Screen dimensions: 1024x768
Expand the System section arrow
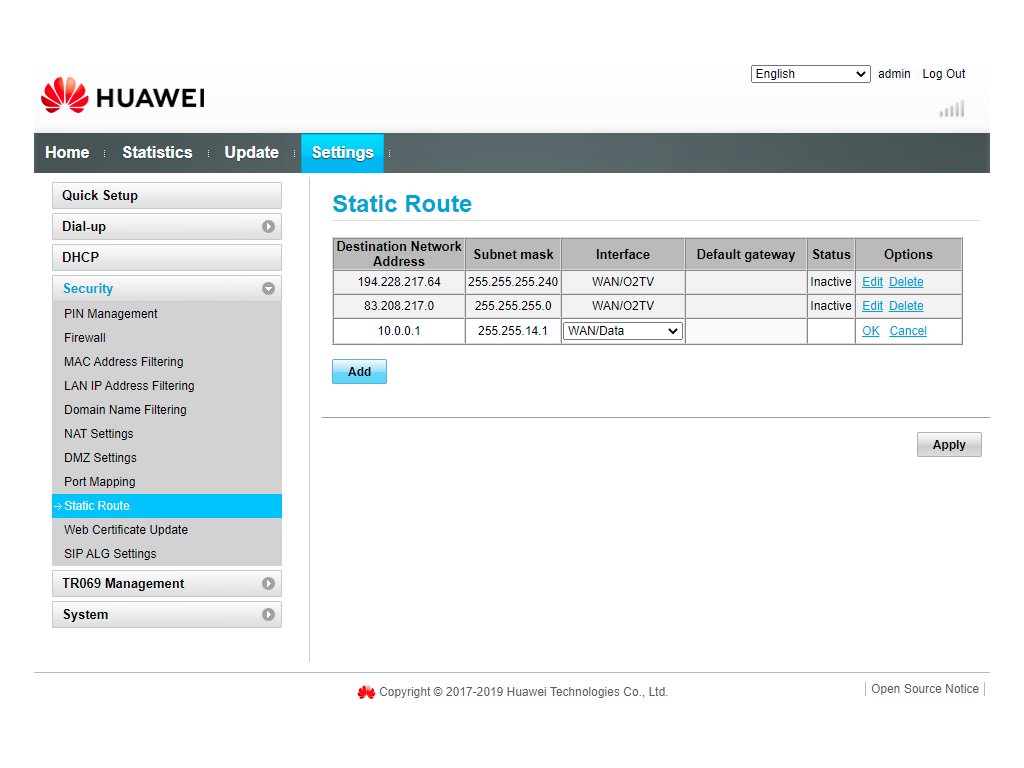pyautogui.click(x=268, y=615)
